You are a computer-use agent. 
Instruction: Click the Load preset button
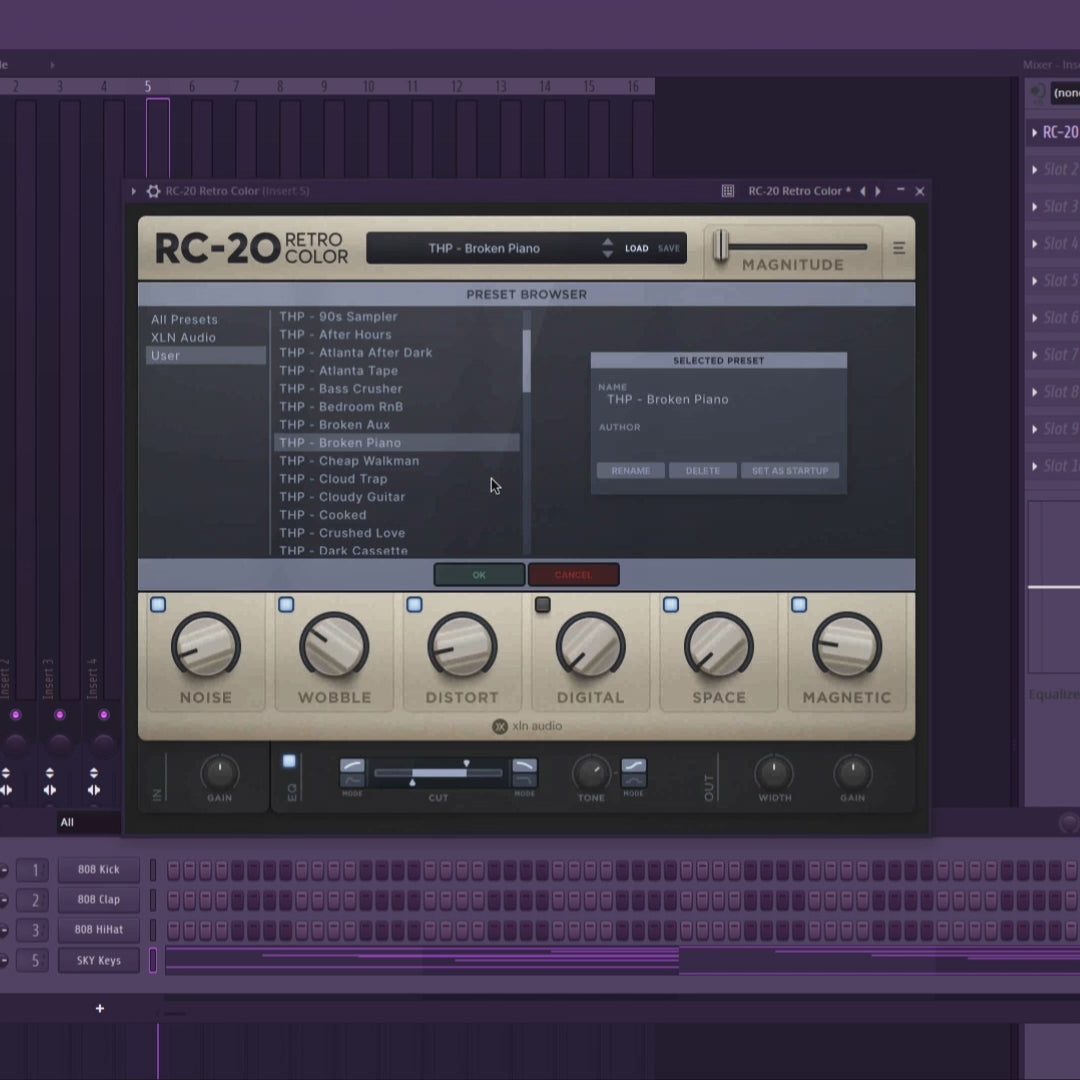pos(636,248)
